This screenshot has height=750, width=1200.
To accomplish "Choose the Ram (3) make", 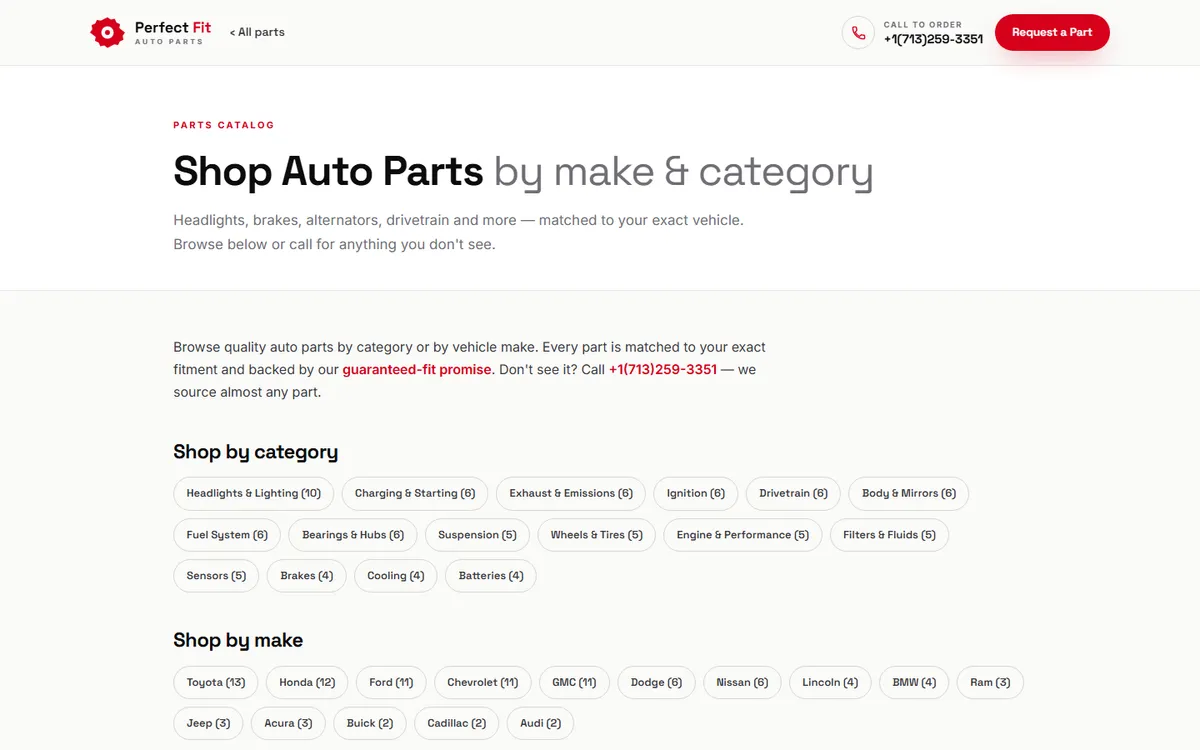I will [x=990, y=682].
